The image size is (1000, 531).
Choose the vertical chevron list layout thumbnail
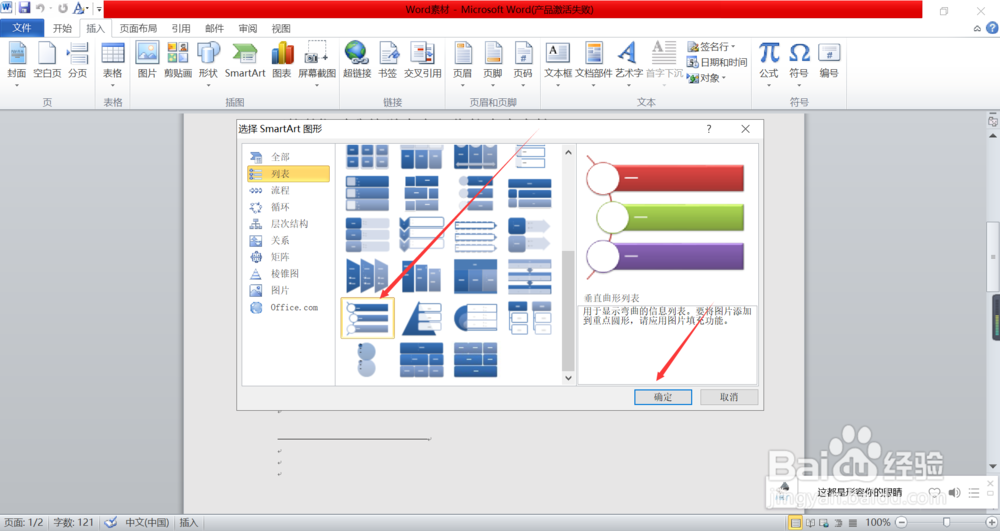point(422,234)
